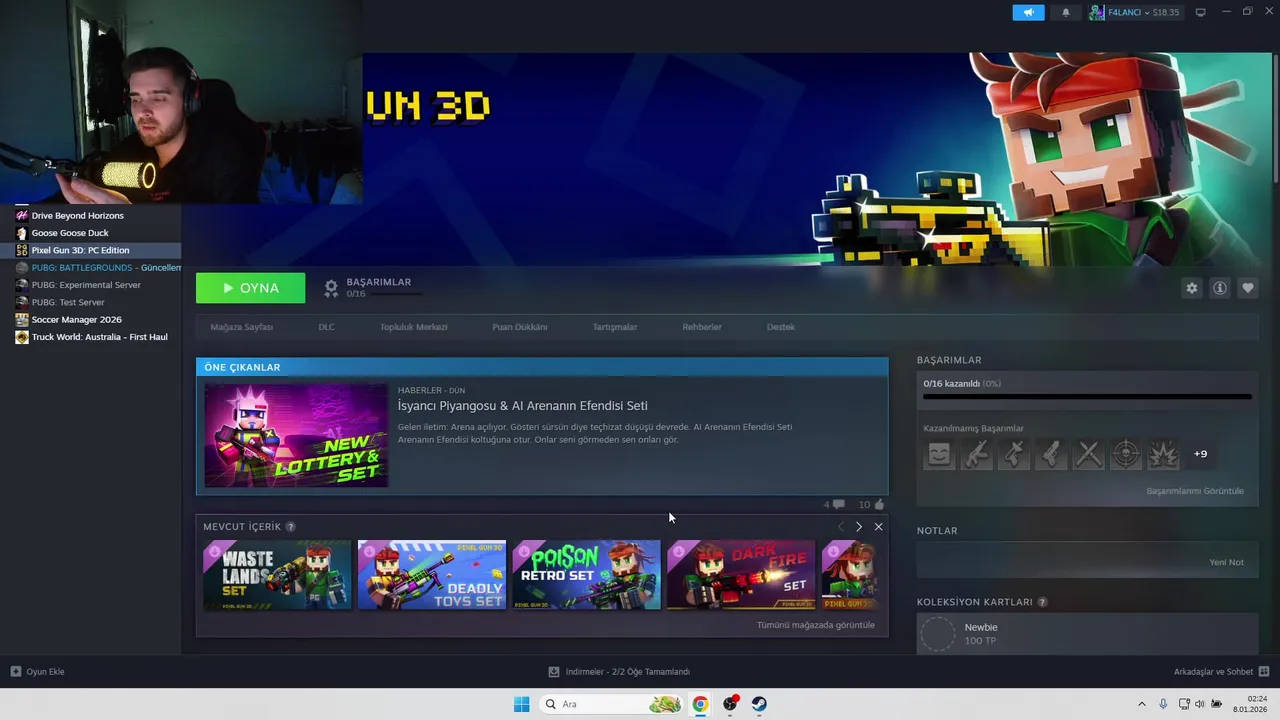Create a Yeni Not note

[x=1226, y=562]
